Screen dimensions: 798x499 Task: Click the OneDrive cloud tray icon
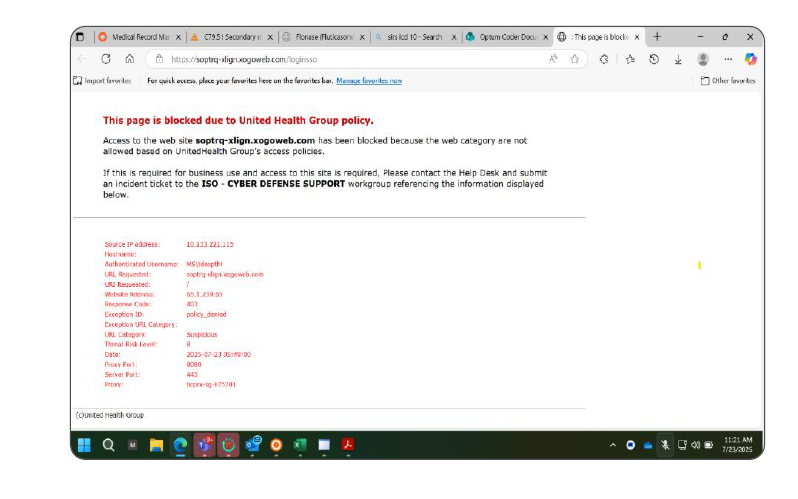tap(648, 445)
